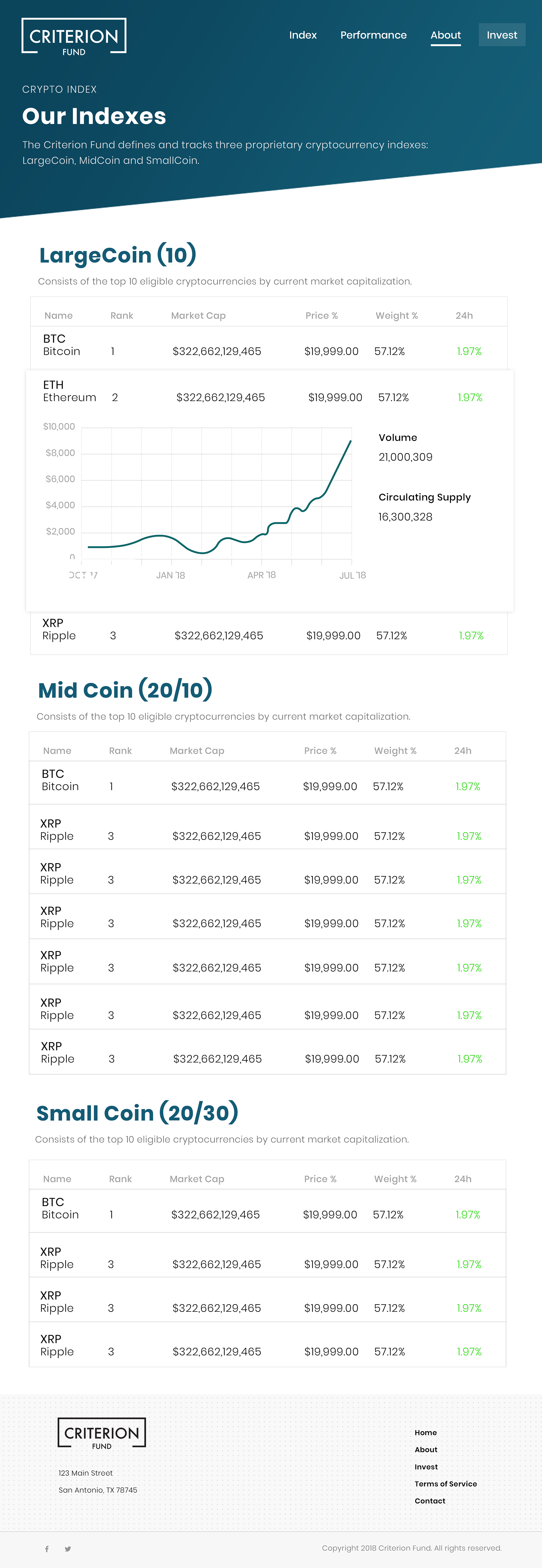Click the footer's Invest link
This screenshot has width=542, height=1568.
click(426, 1466)
